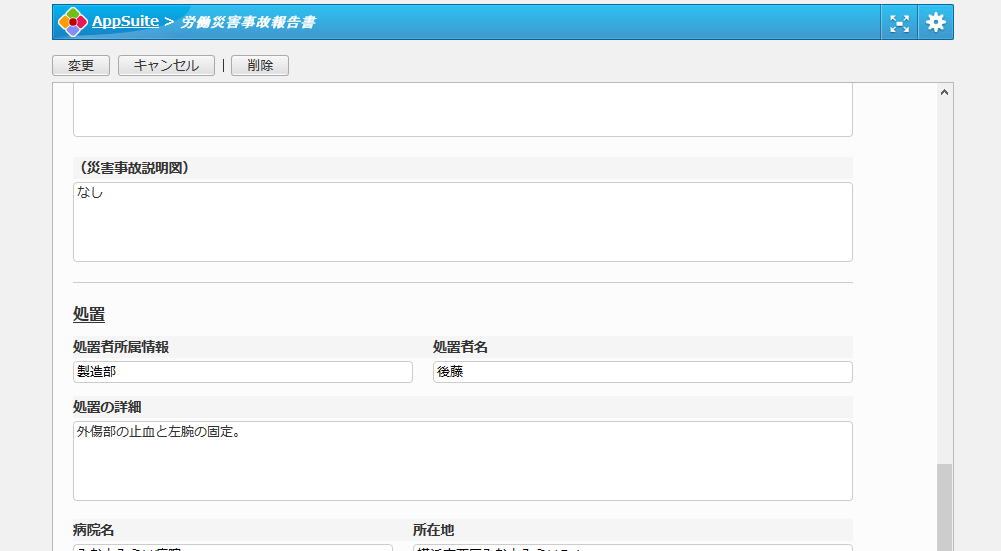Select the 病院名 input field
This screenshot has width=1001, height=551.
pyautogui.click(x=232, y=547)
